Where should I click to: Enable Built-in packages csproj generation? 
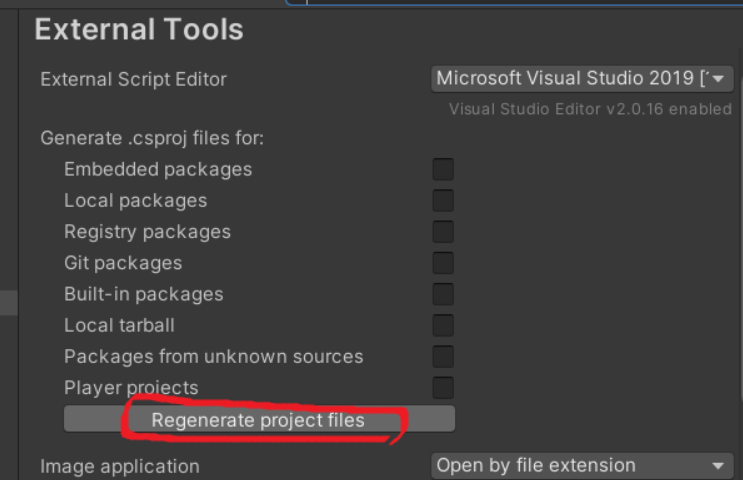443,294
